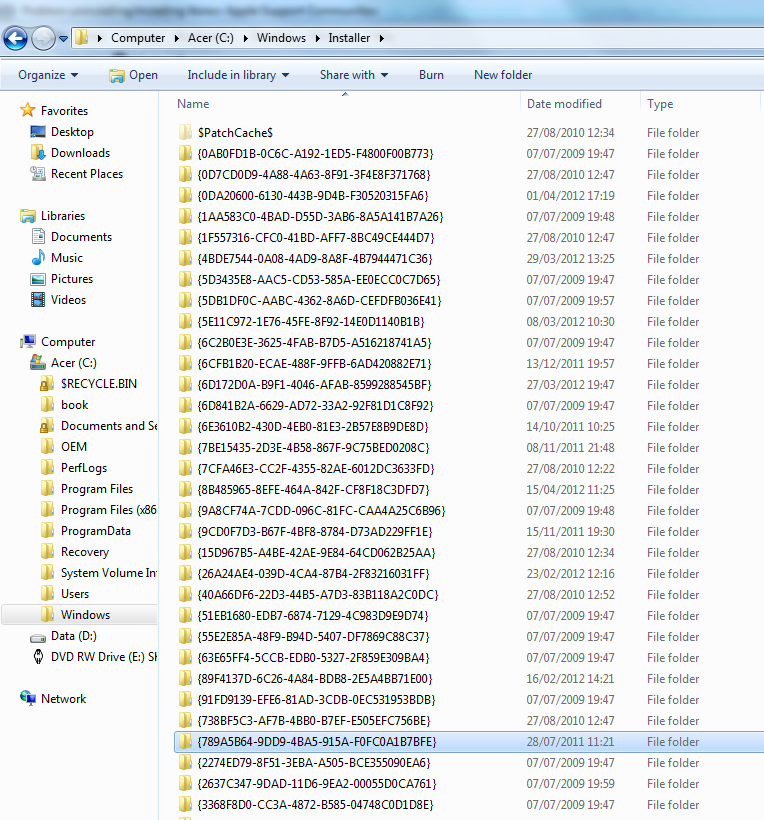Select folder icon for {2637C347-9DAD-11D6-9EA2-00055D0CA761}
Screen dimensions: 764x820
[185, 783]
